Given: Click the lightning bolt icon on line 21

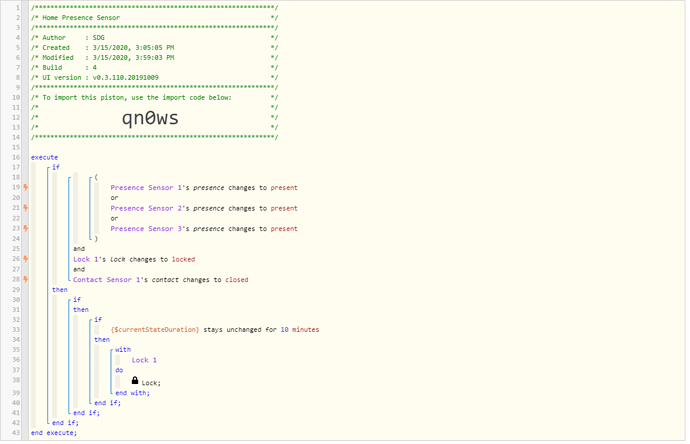Looking at the screenshot, I should [26, 208].
